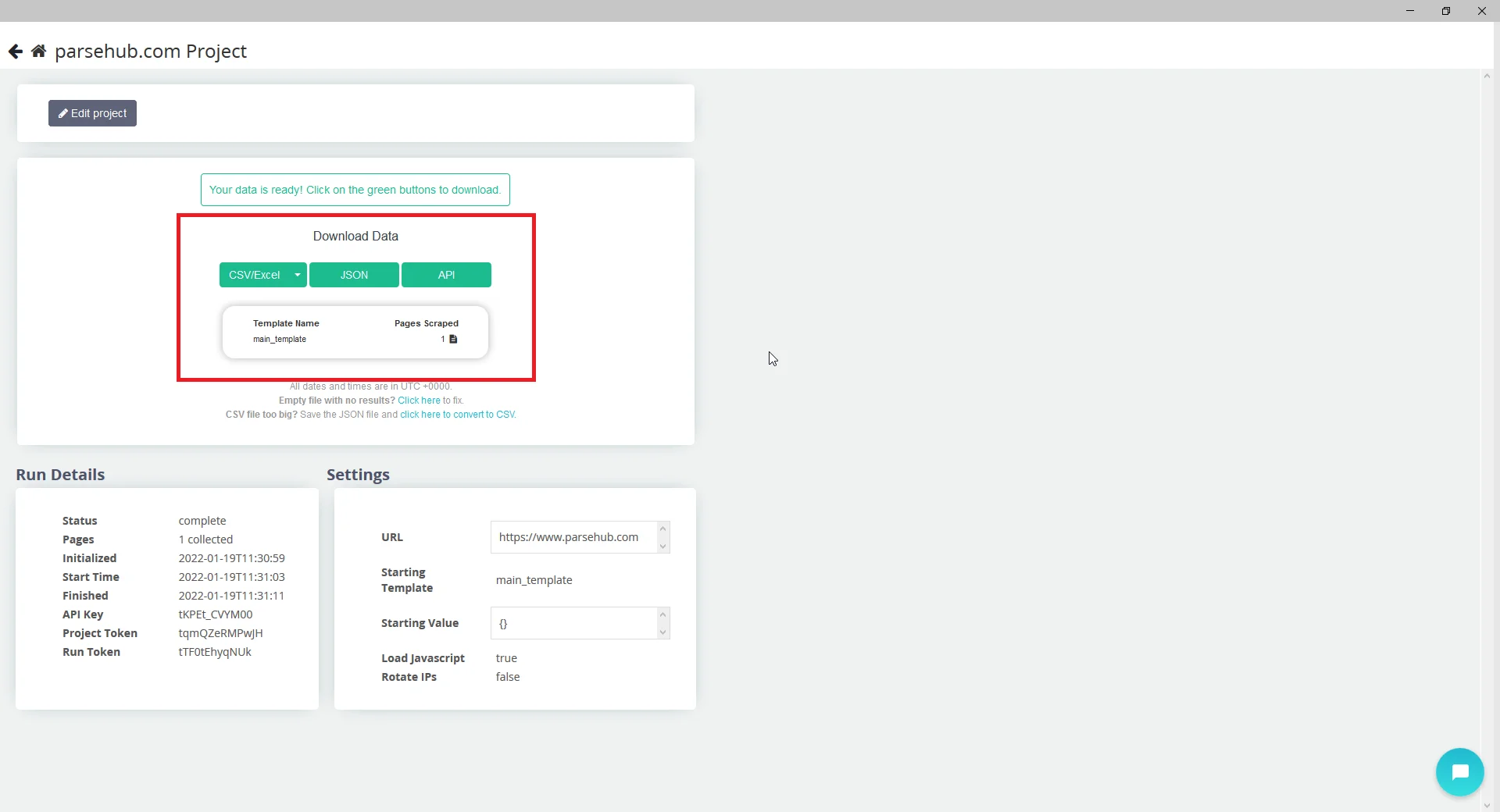1500x812 pixels.
Task: Click the Starting Template value main_template
Action: (x=534, y=580)
